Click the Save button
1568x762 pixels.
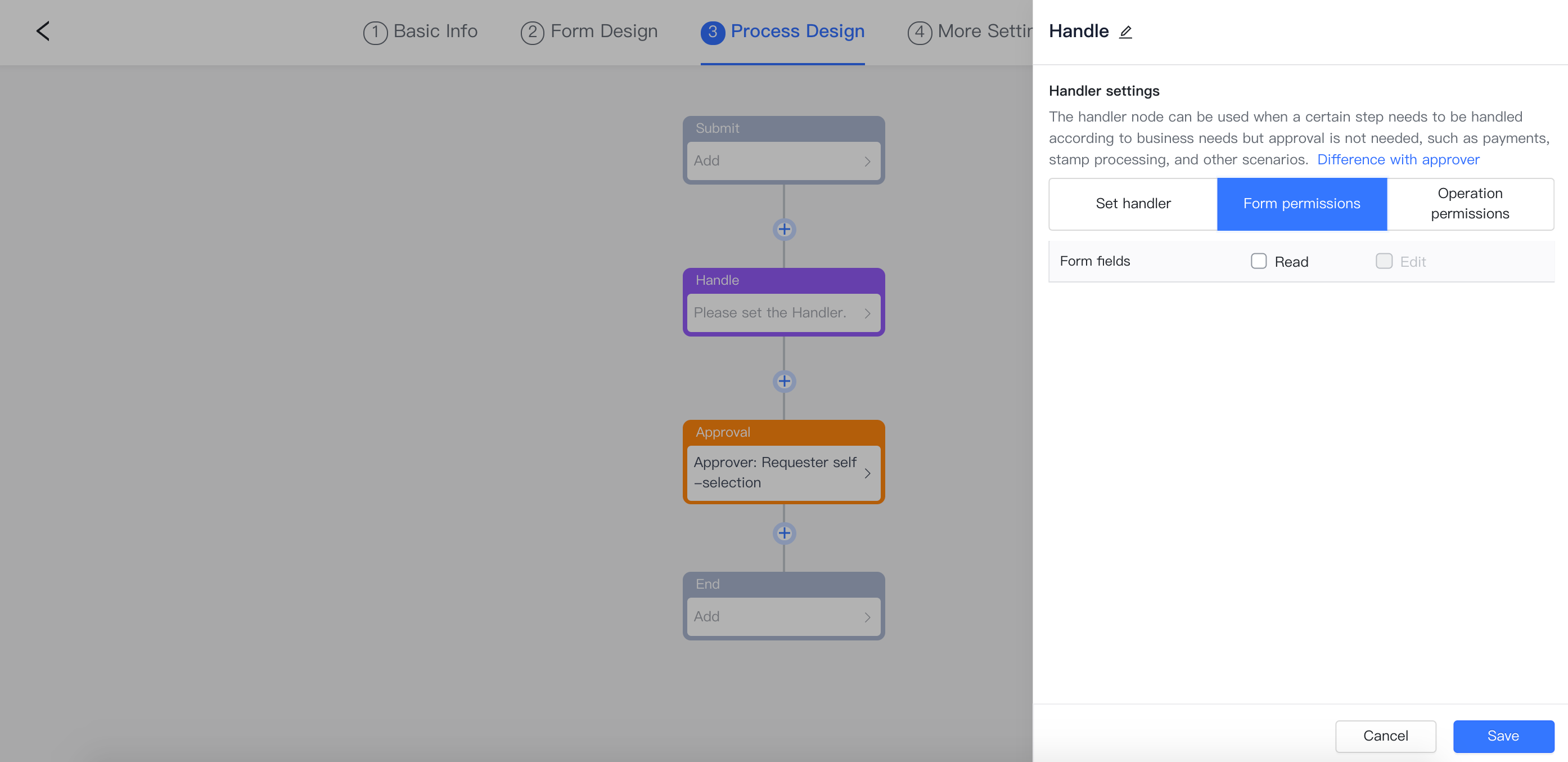(x=1503, y=736)
